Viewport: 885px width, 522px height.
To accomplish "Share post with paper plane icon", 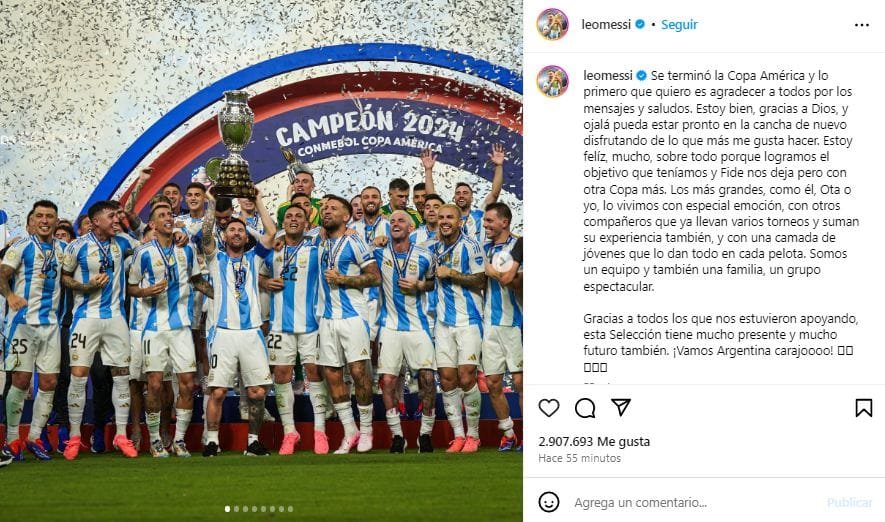I will [x=620, y=407].
